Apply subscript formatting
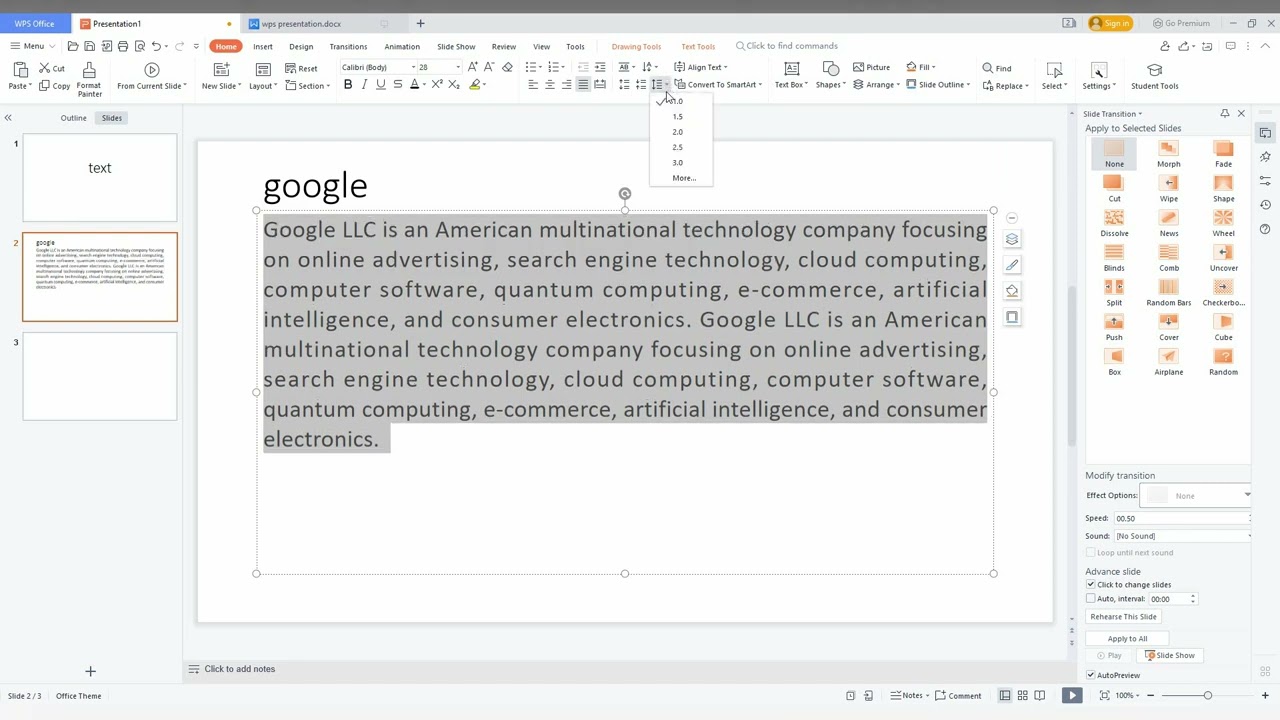This screenshot has width=1280, height=720. 453,85
